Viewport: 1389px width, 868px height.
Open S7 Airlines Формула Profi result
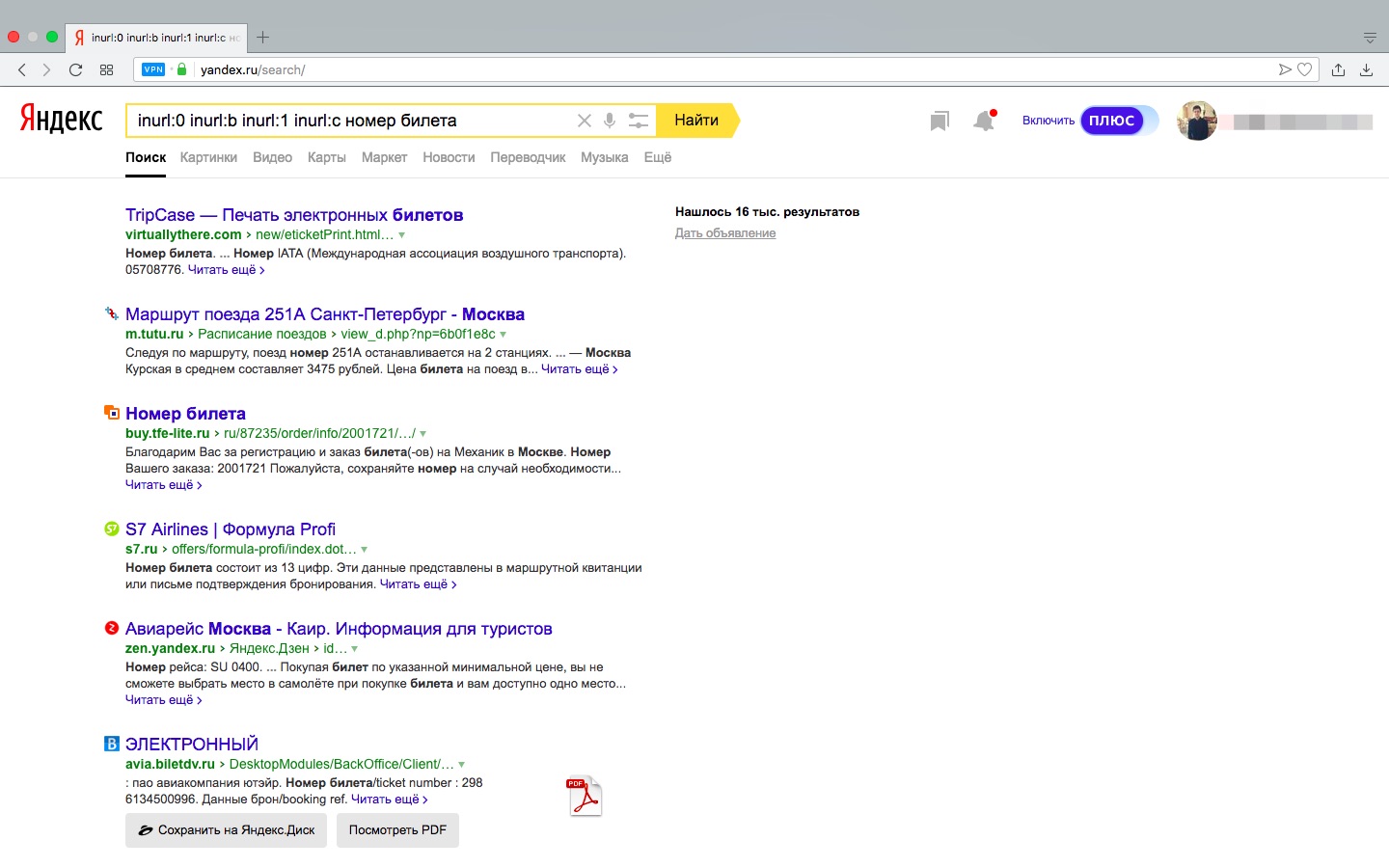point(231,529)
